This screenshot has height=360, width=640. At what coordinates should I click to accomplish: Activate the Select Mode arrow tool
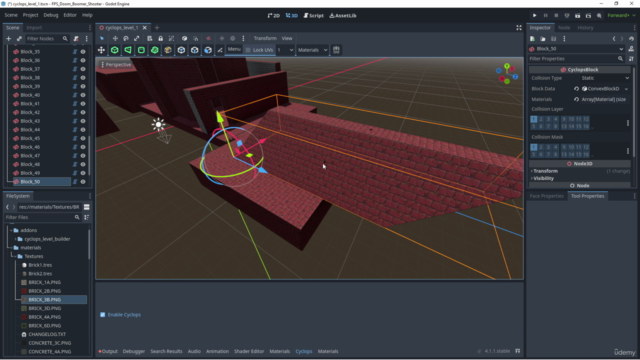(x=102, y=38)
